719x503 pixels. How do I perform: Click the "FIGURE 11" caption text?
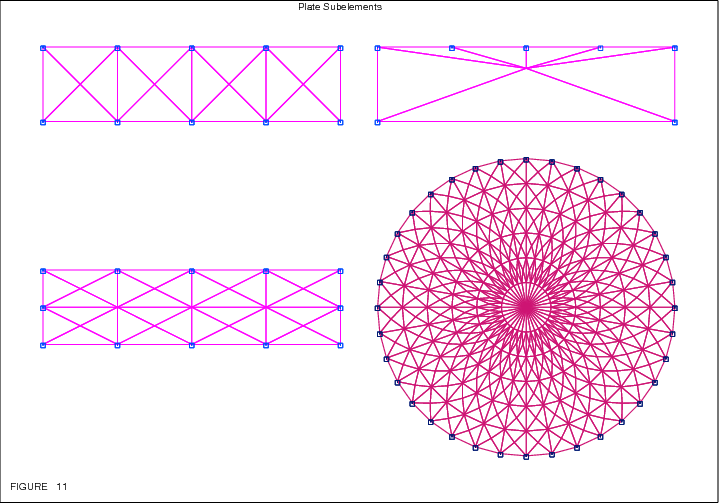click(39, 486)
